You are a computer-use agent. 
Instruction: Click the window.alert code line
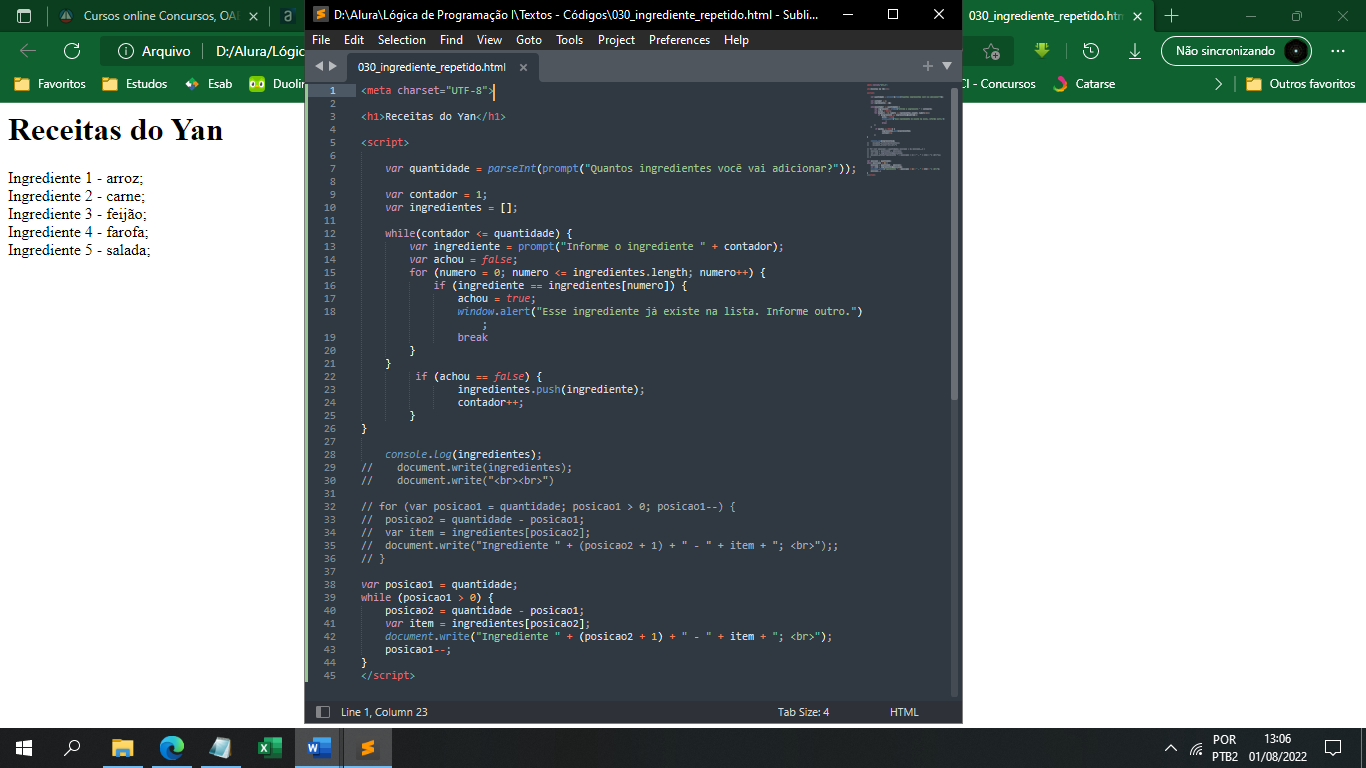click(x=660, y=311)
